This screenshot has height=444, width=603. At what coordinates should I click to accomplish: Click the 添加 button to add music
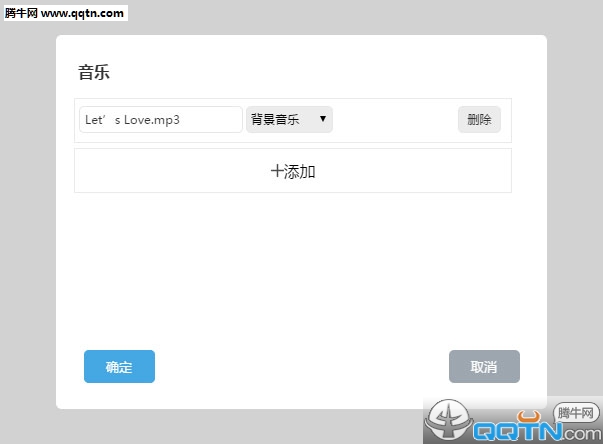tap(292, 171)
